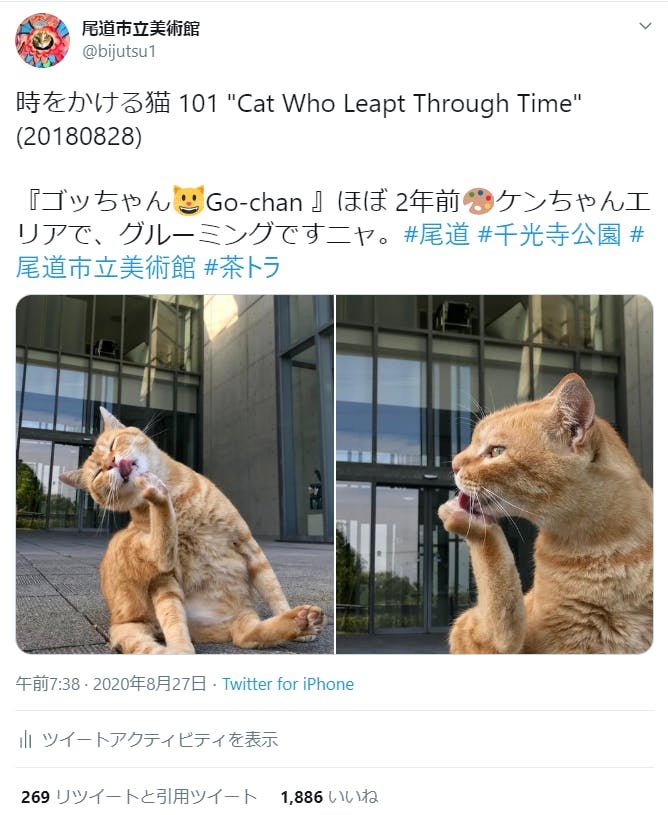The width and height of the screenshot is (668, 815).
Task: Open the 尾道市立美術館 account name link
Action: coord(140,28)
